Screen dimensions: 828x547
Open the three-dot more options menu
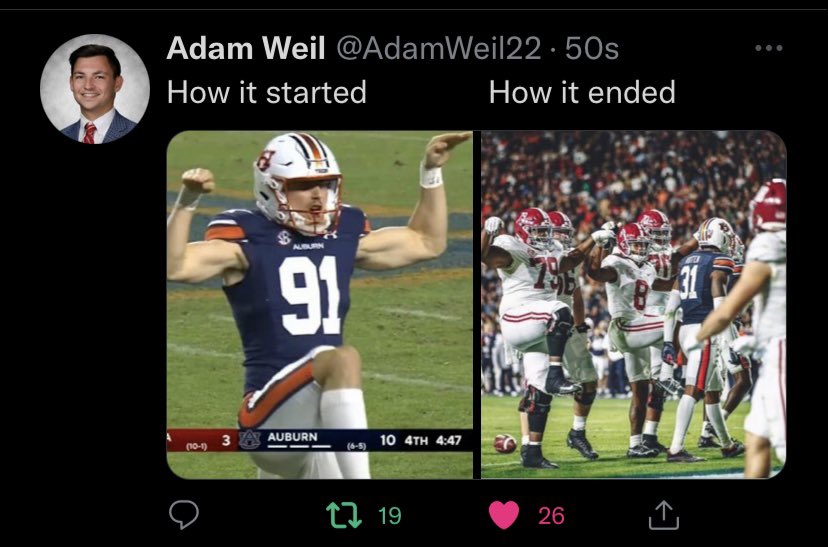(769, 48)
